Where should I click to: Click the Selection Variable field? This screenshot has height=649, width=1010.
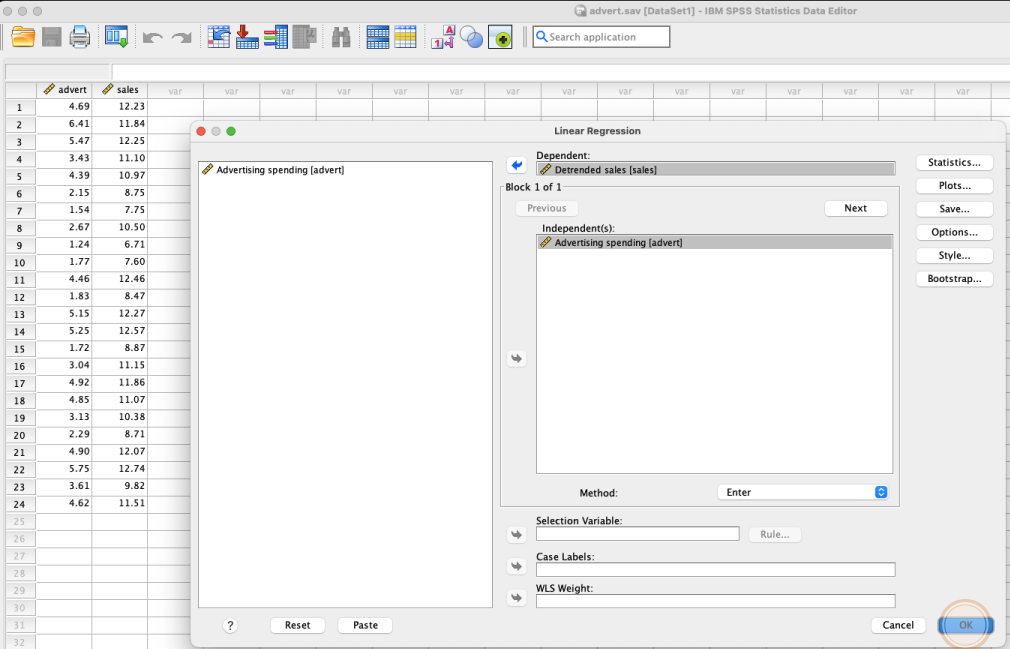pyautogui.click(x=638, y=534)
